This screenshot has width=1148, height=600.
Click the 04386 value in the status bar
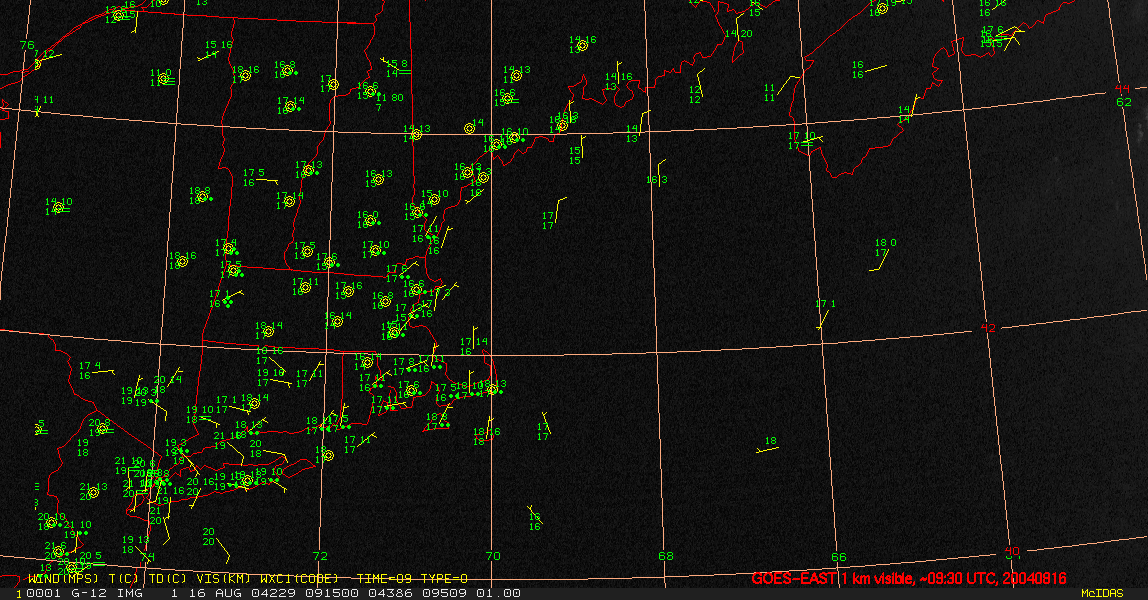tap(392, 593)
